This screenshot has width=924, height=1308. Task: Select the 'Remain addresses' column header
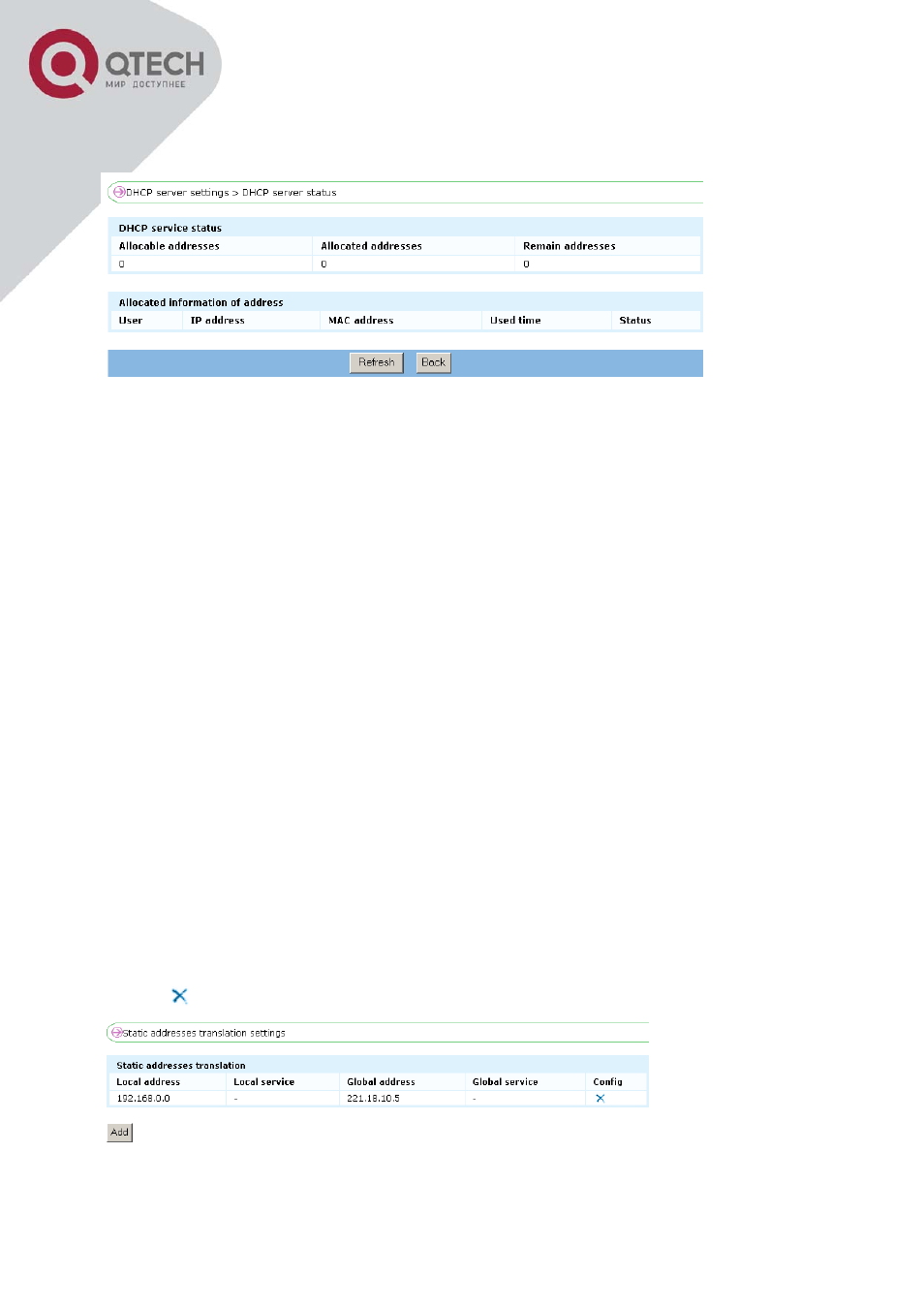(x=570, y=246)
